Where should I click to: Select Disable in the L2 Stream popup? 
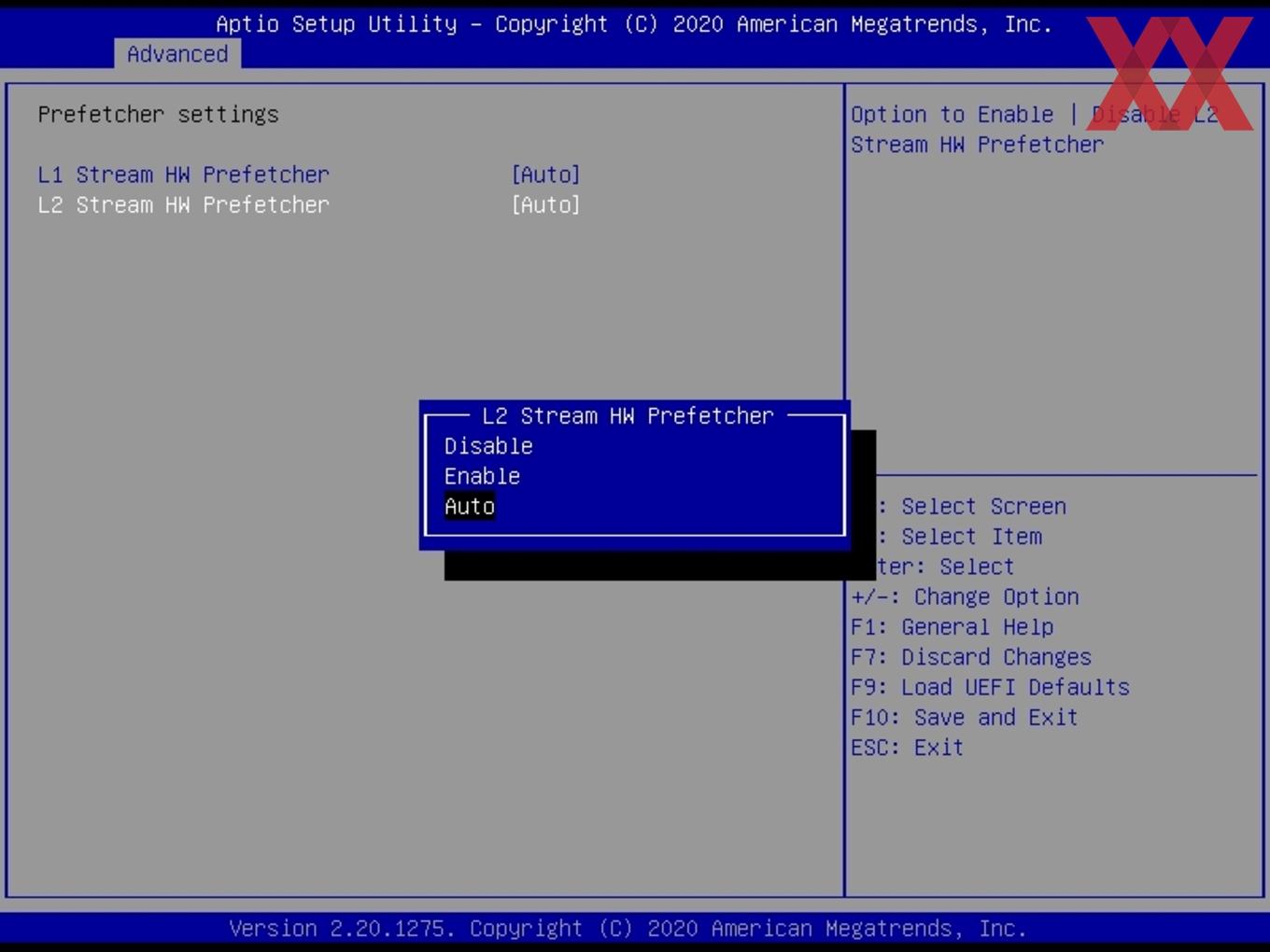tap(488, 446)
